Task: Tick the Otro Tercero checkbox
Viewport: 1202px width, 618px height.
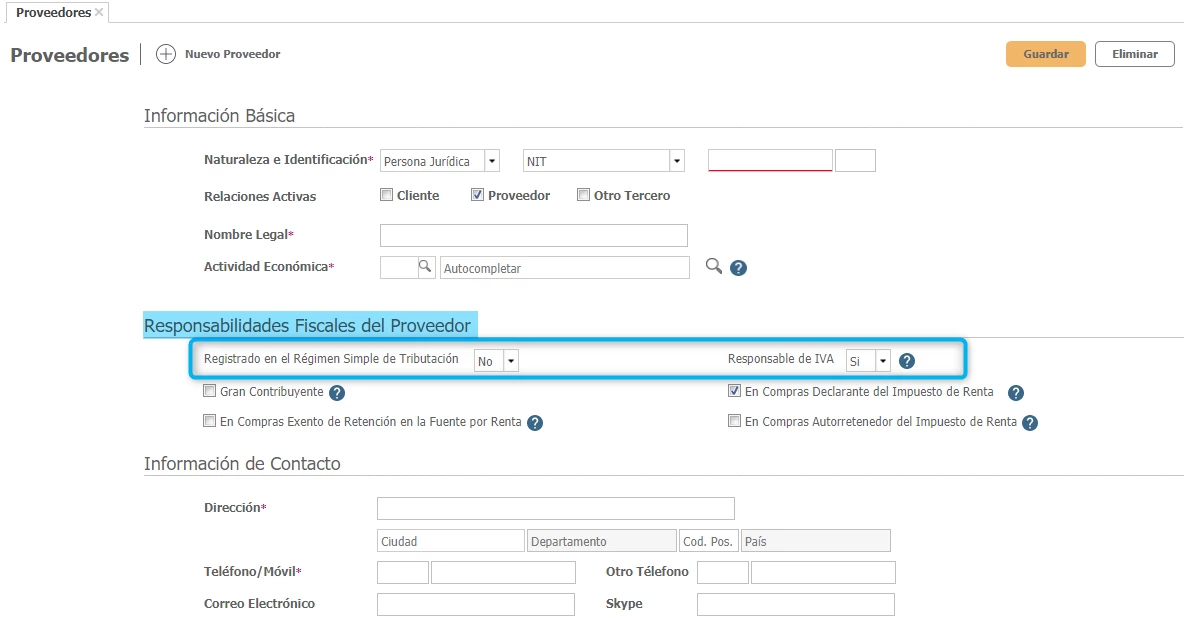Action: (x=584, y=196)
